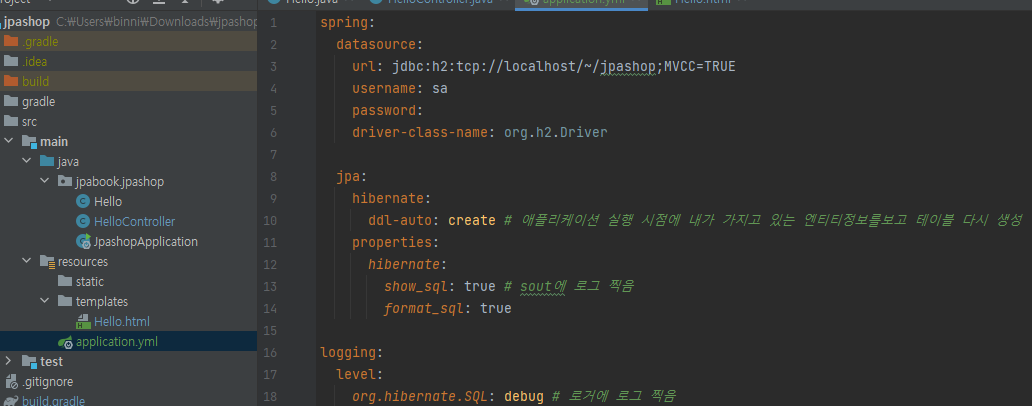Collapse the java folder chevron
The width and height of the screenshot is (1032, 406).
pyautogui.click(x=26, y=161)
